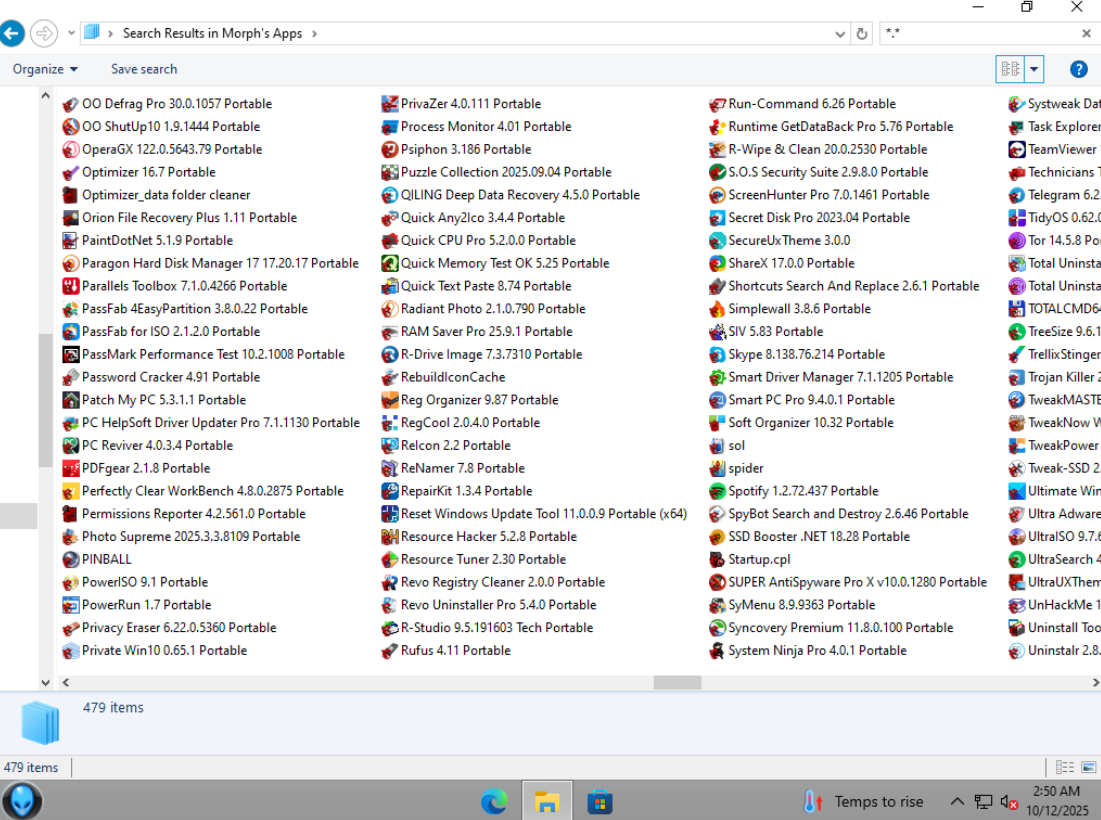Click the Reg Organizer 9.87 icon
Screen dimensions: 1101x820
point(390,400)
